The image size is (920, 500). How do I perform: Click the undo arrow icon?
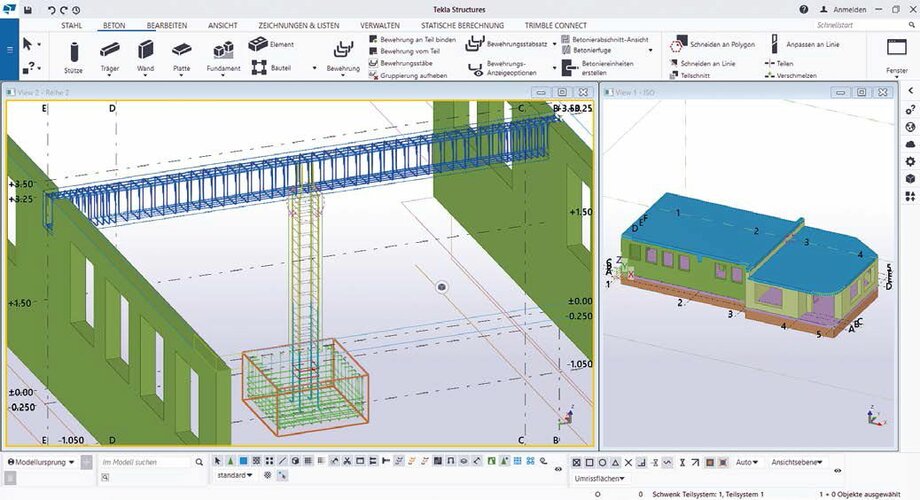click(51, 10)
